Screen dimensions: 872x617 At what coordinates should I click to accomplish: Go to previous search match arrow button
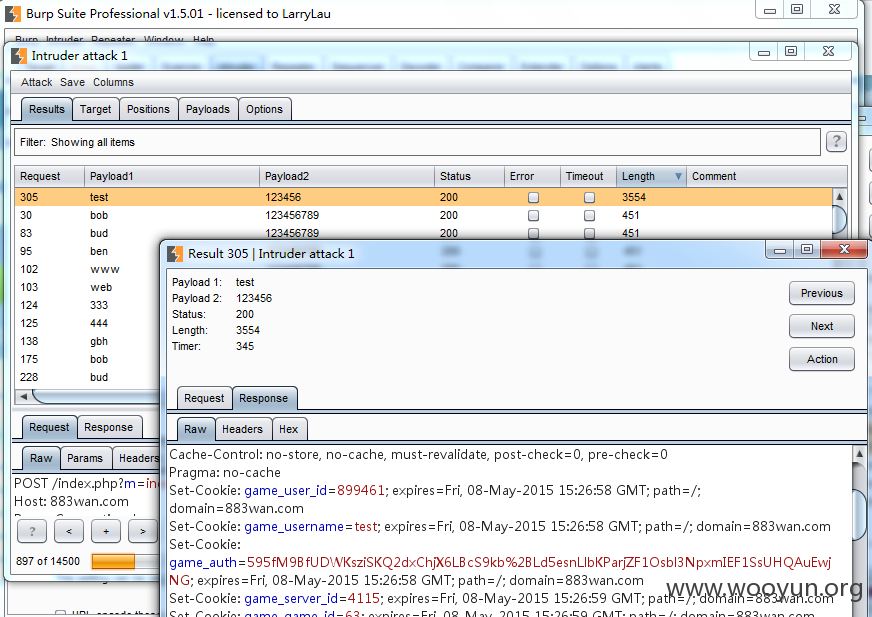pos(69,531)
